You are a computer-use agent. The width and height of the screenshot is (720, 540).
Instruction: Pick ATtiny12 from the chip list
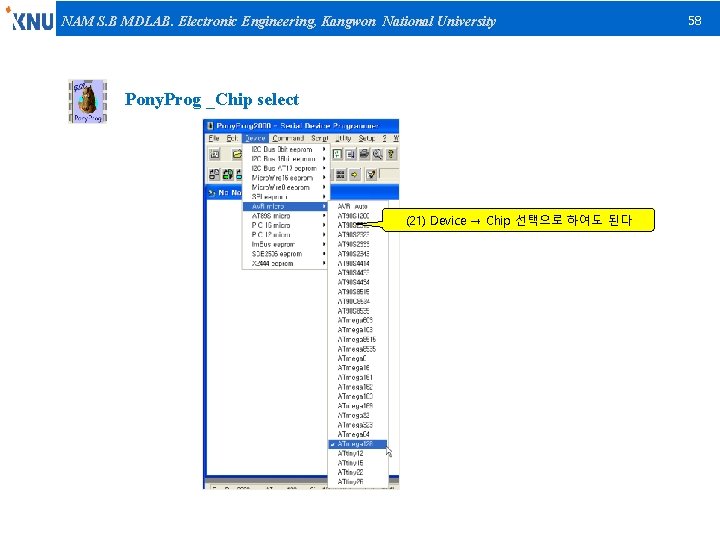[x=358, y=454]
